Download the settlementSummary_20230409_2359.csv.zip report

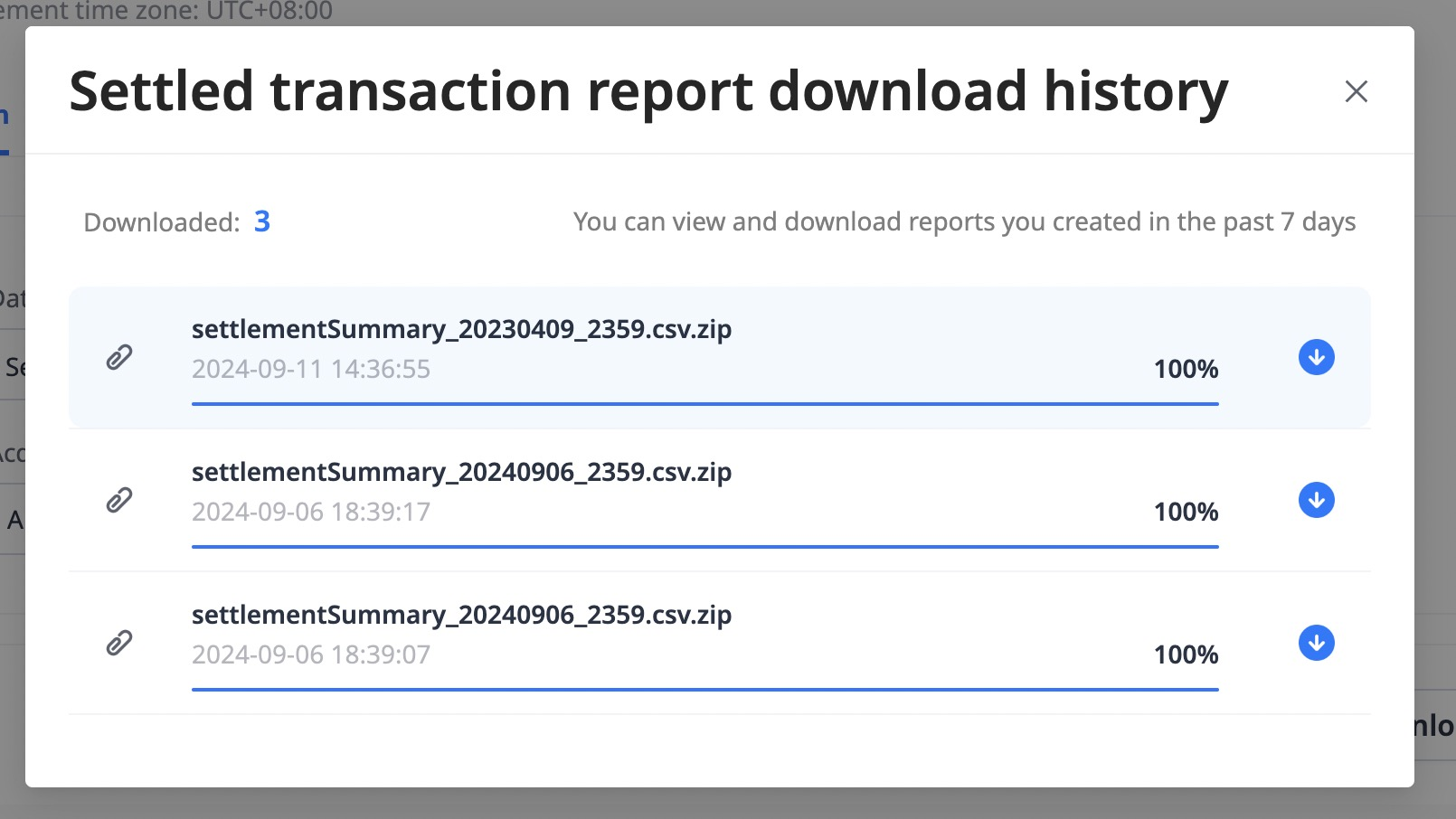pyautogui.click(x=1316, y=357)
